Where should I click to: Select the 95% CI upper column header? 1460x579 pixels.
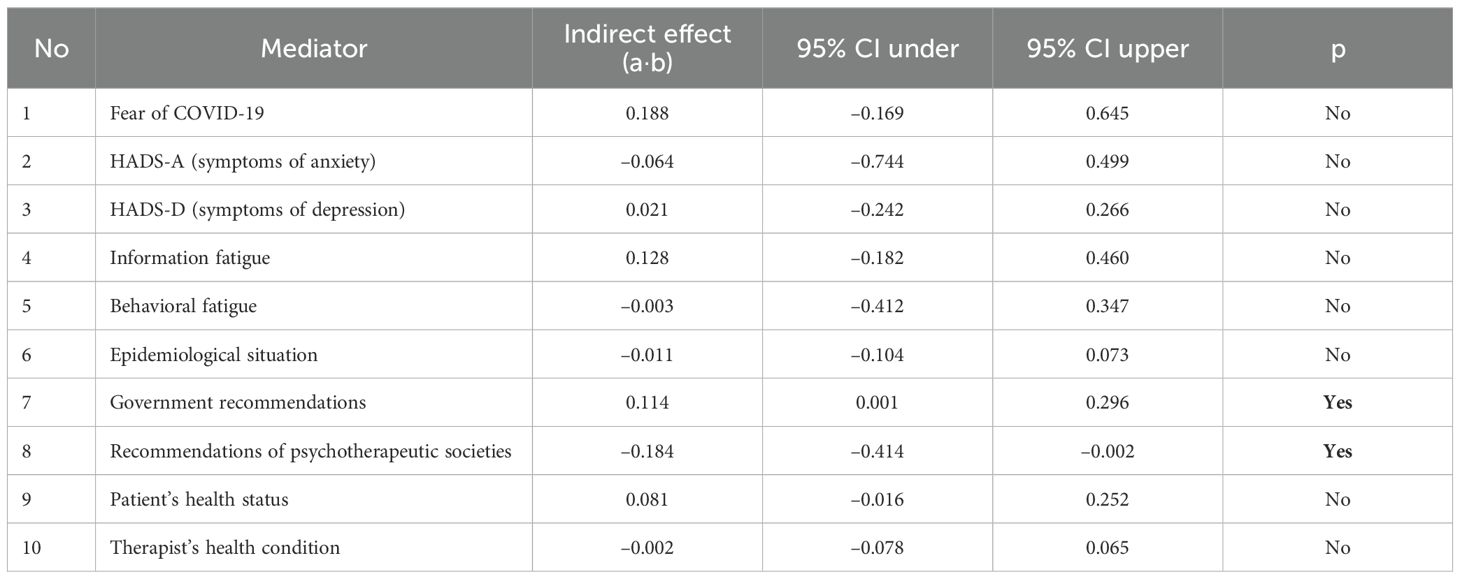[x=1107, y=48]
